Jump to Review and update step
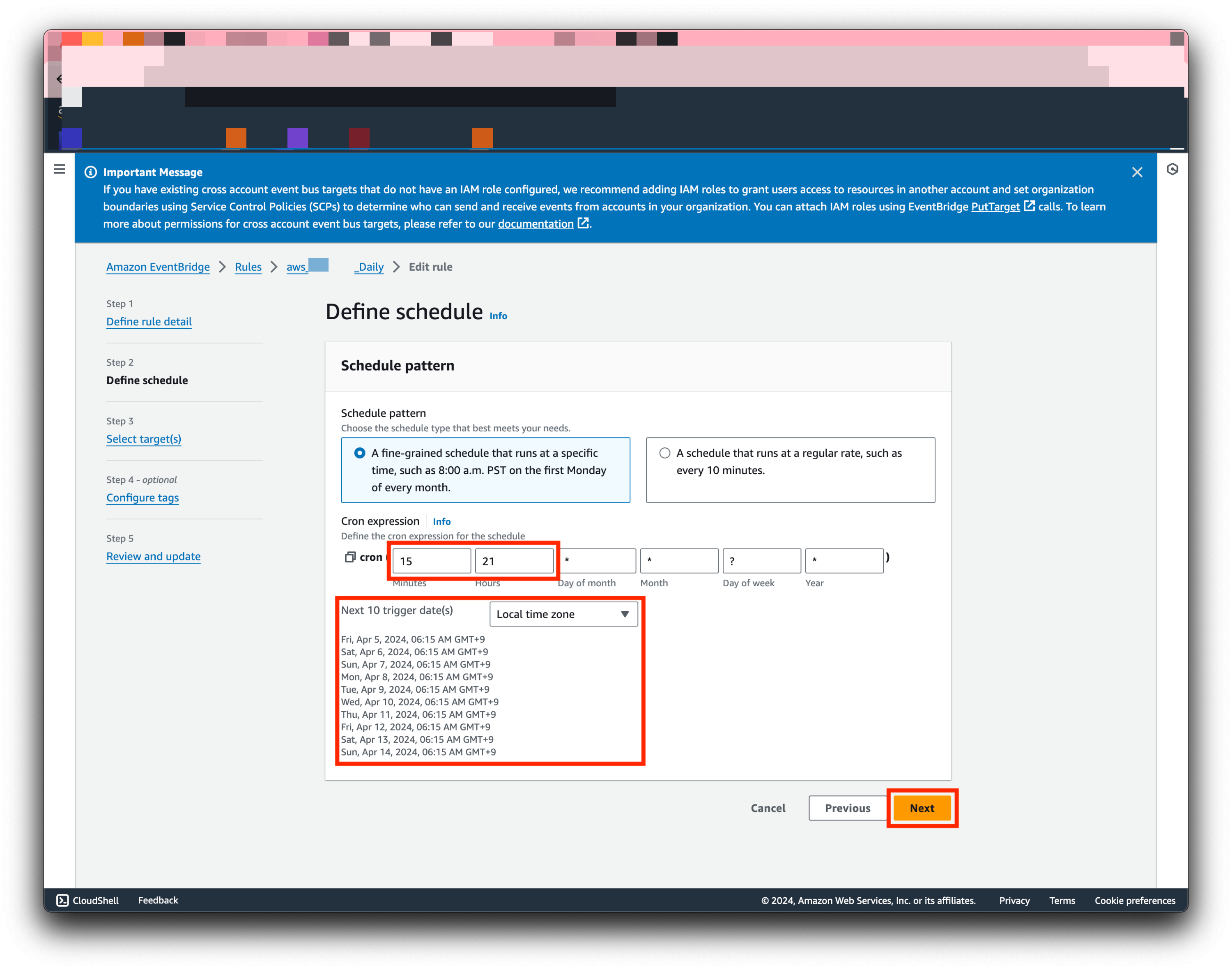1232x970 pixels. pyautogui.click(x=153, y=556)
